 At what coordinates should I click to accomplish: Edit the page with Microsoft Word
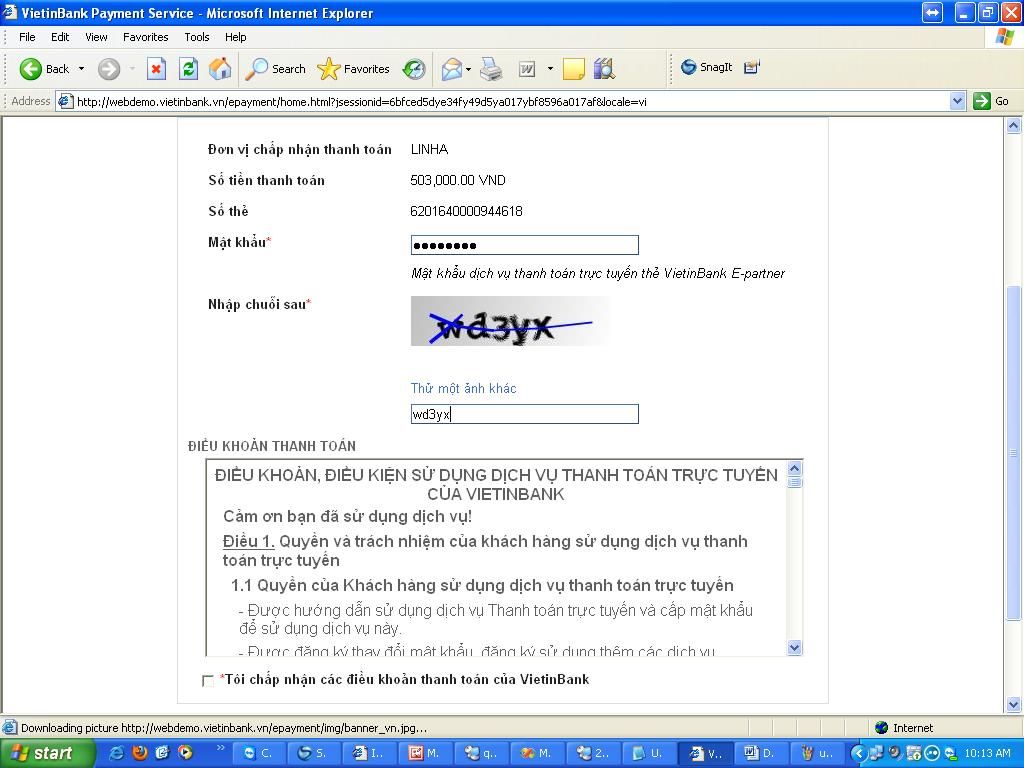[x=527, y=69]
